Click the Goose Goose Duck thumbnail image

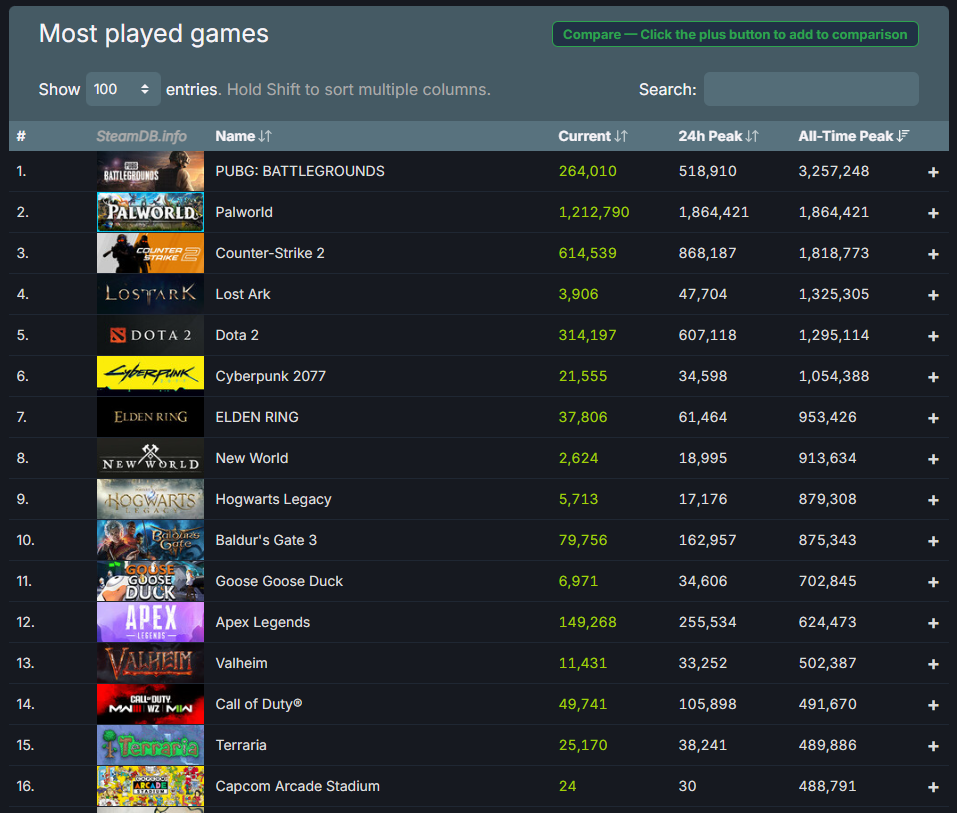coord(150,581)
